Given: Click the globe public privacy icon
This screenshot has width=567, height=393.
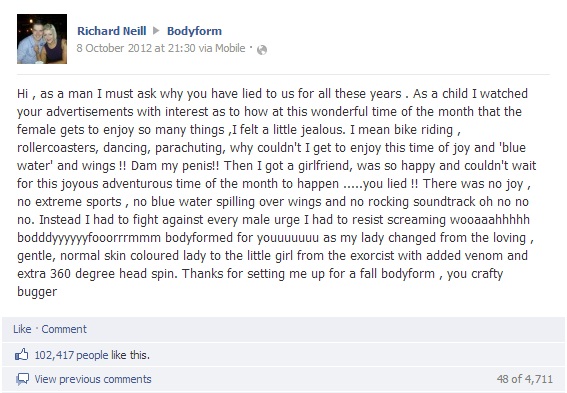Looking at the screenshot, I should (x=262, y=50).
